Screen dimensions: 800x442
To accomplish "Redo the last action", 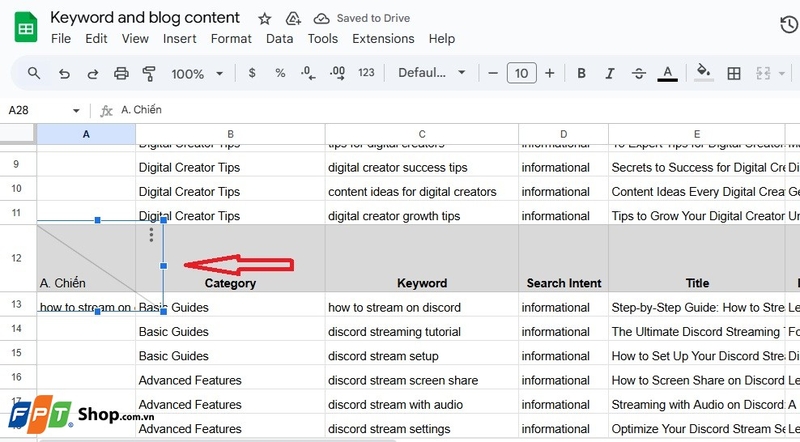I will tap(92, 73).
